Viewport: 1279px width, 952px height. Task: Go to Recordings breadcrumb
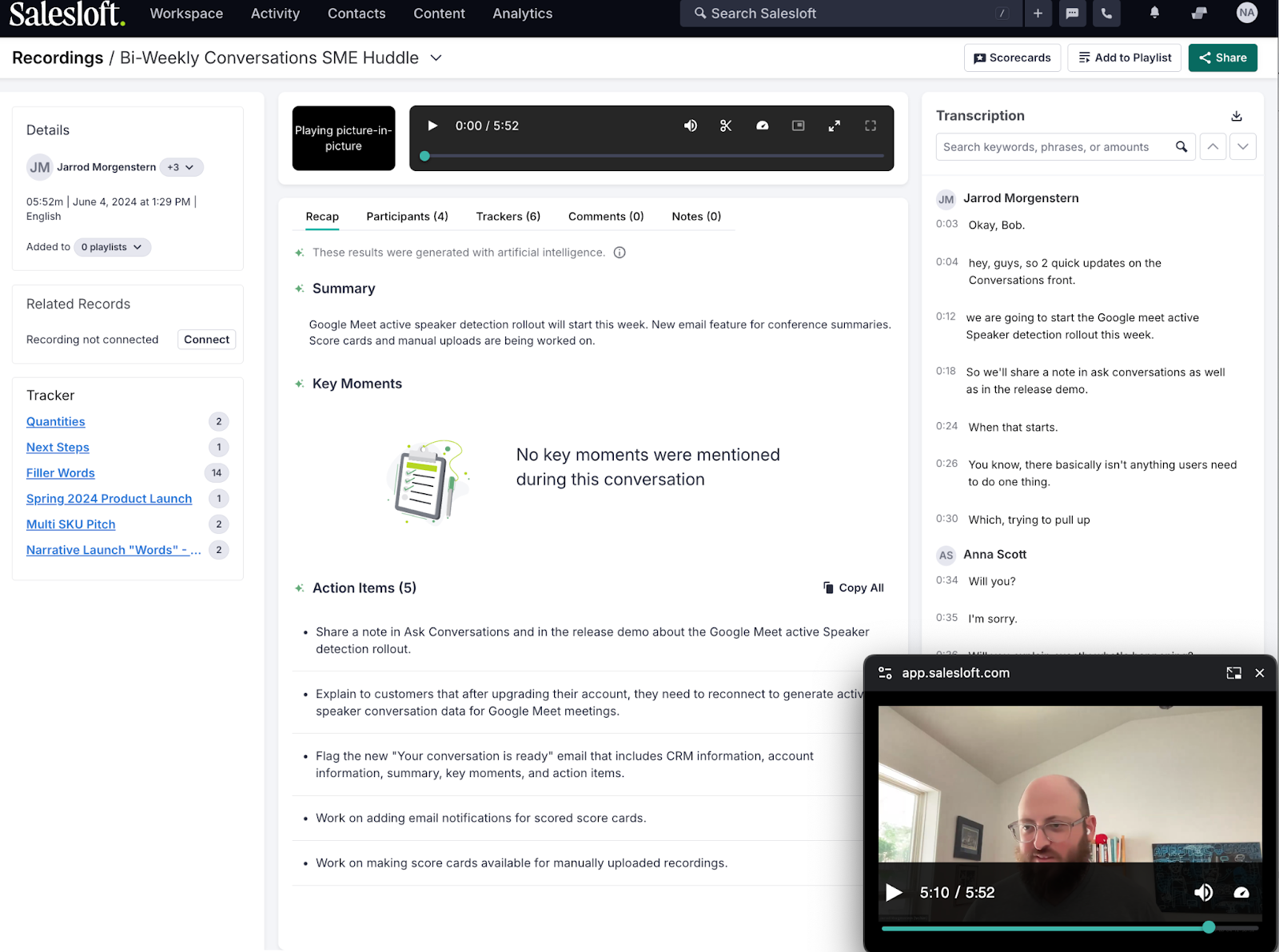(58, 58)
